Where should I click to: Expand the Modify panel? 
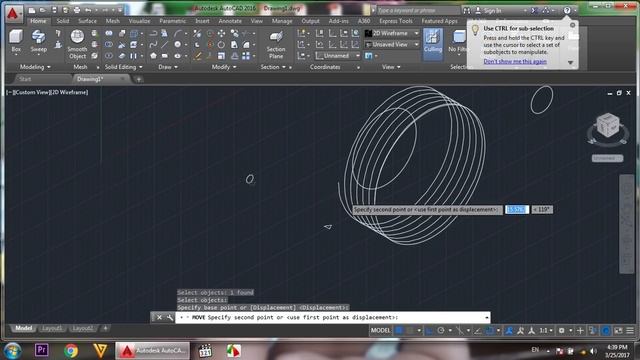[x=224, y=67]
